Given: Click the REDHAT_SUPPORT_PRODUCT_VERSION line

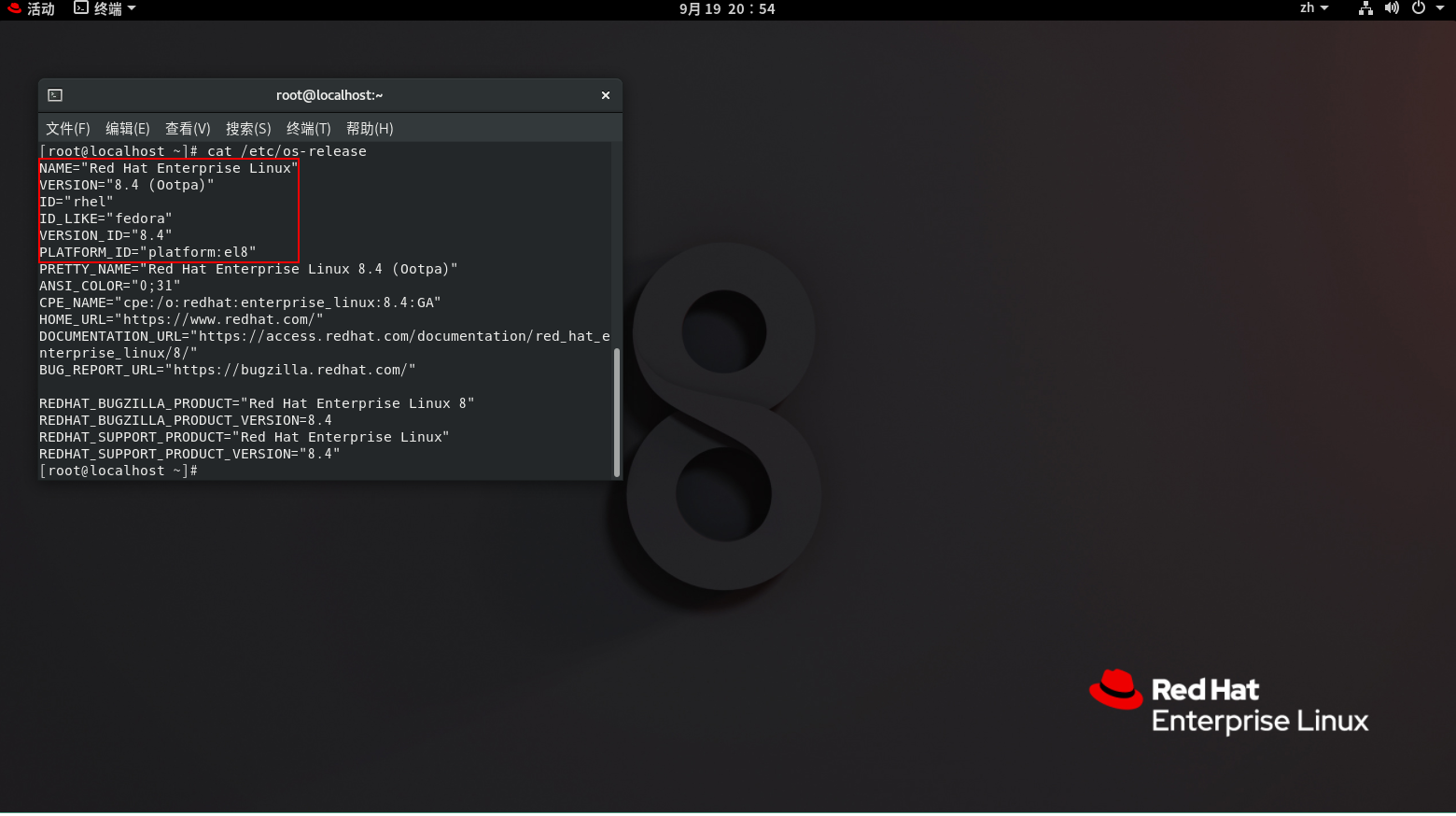Looking at the screenshot, I should [x=189, y=454].
